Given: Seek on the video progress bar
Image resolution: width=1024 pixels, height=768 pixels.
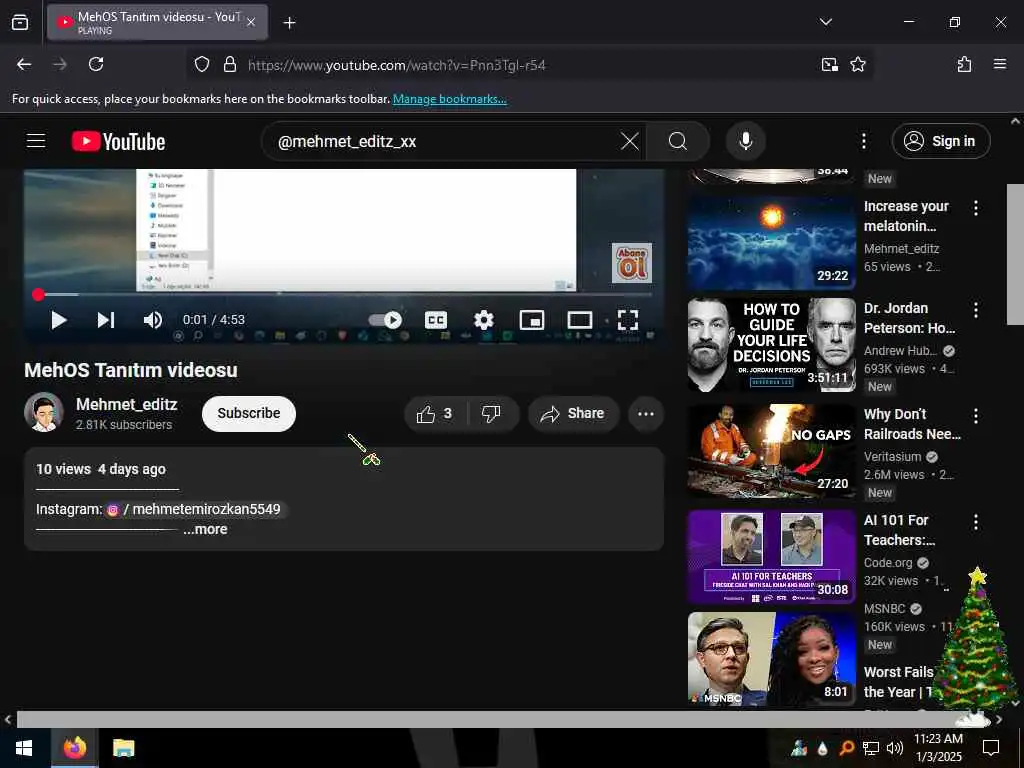Looking at the screenshot, I should tap(344, 295).
